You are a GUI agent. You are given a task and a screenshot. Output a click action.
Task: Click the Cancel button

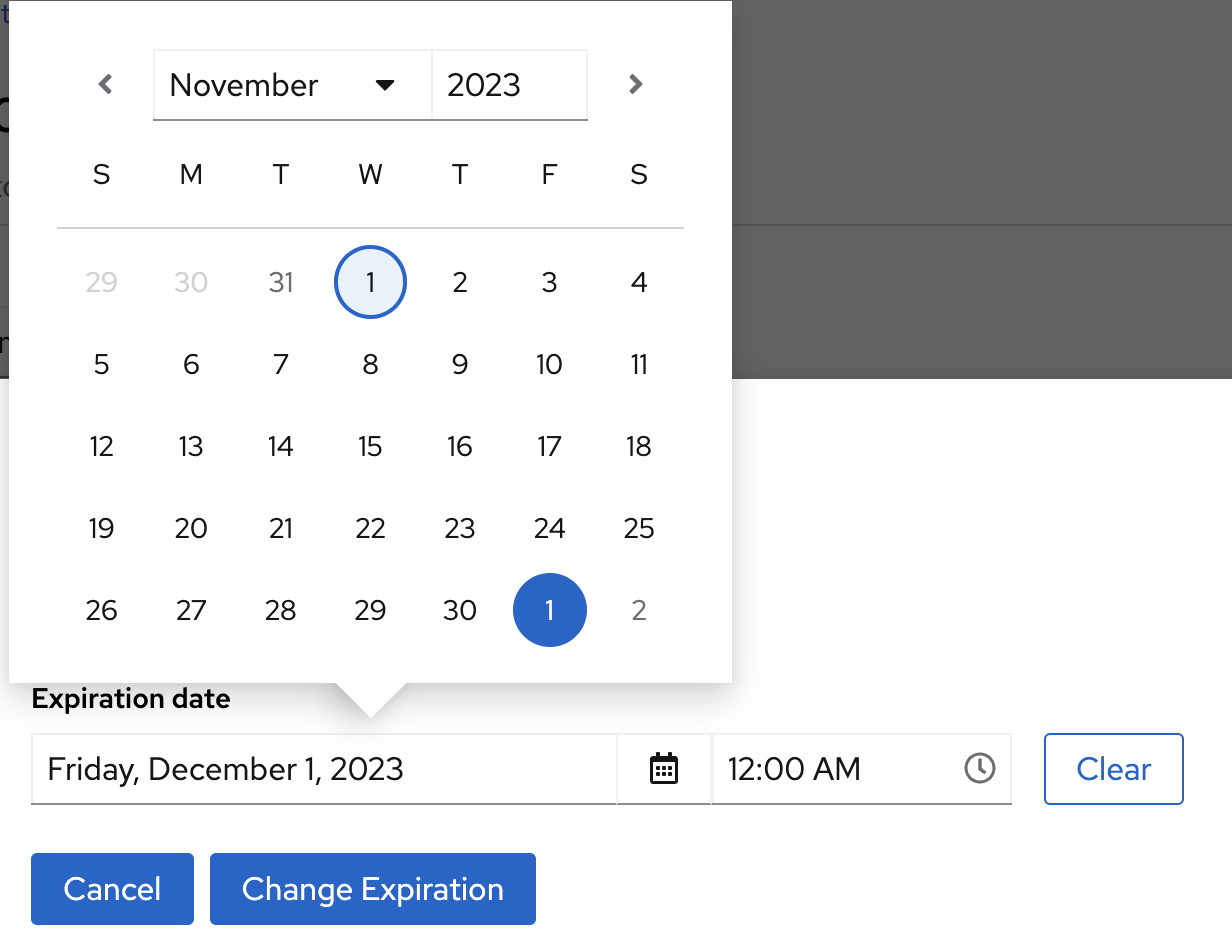point(112,889)
